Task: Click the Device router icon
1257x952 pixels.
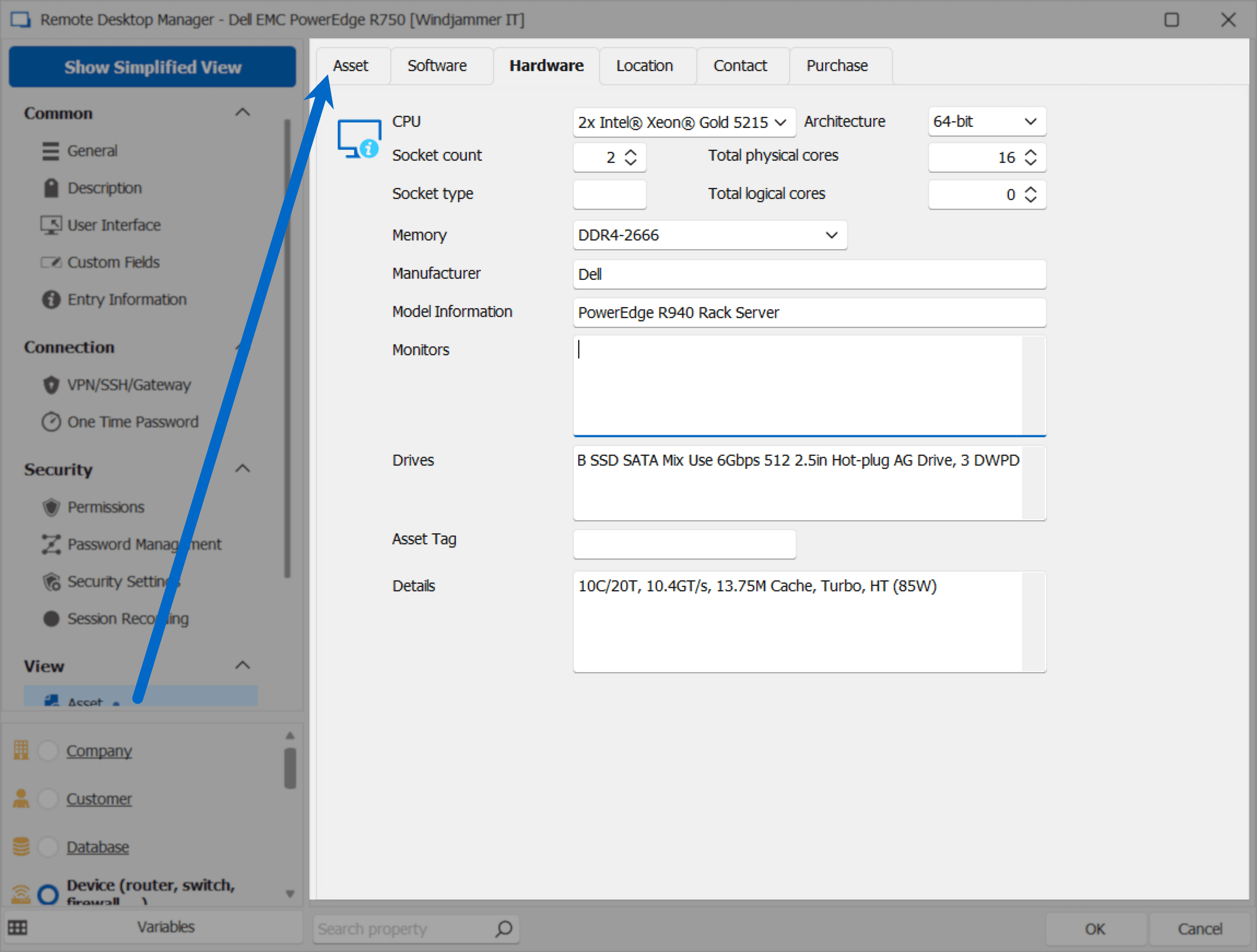Action: pos(21,894)
